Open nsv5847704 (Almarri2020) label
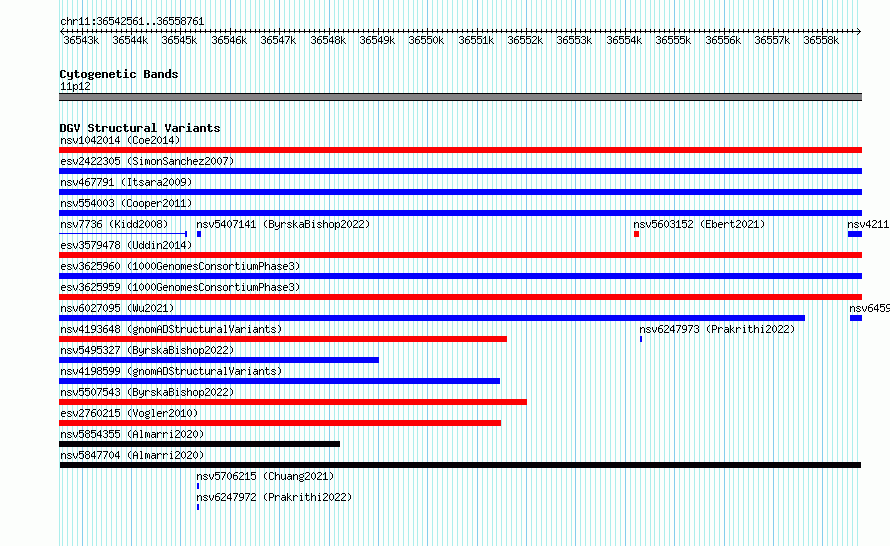 click(132, 455)
